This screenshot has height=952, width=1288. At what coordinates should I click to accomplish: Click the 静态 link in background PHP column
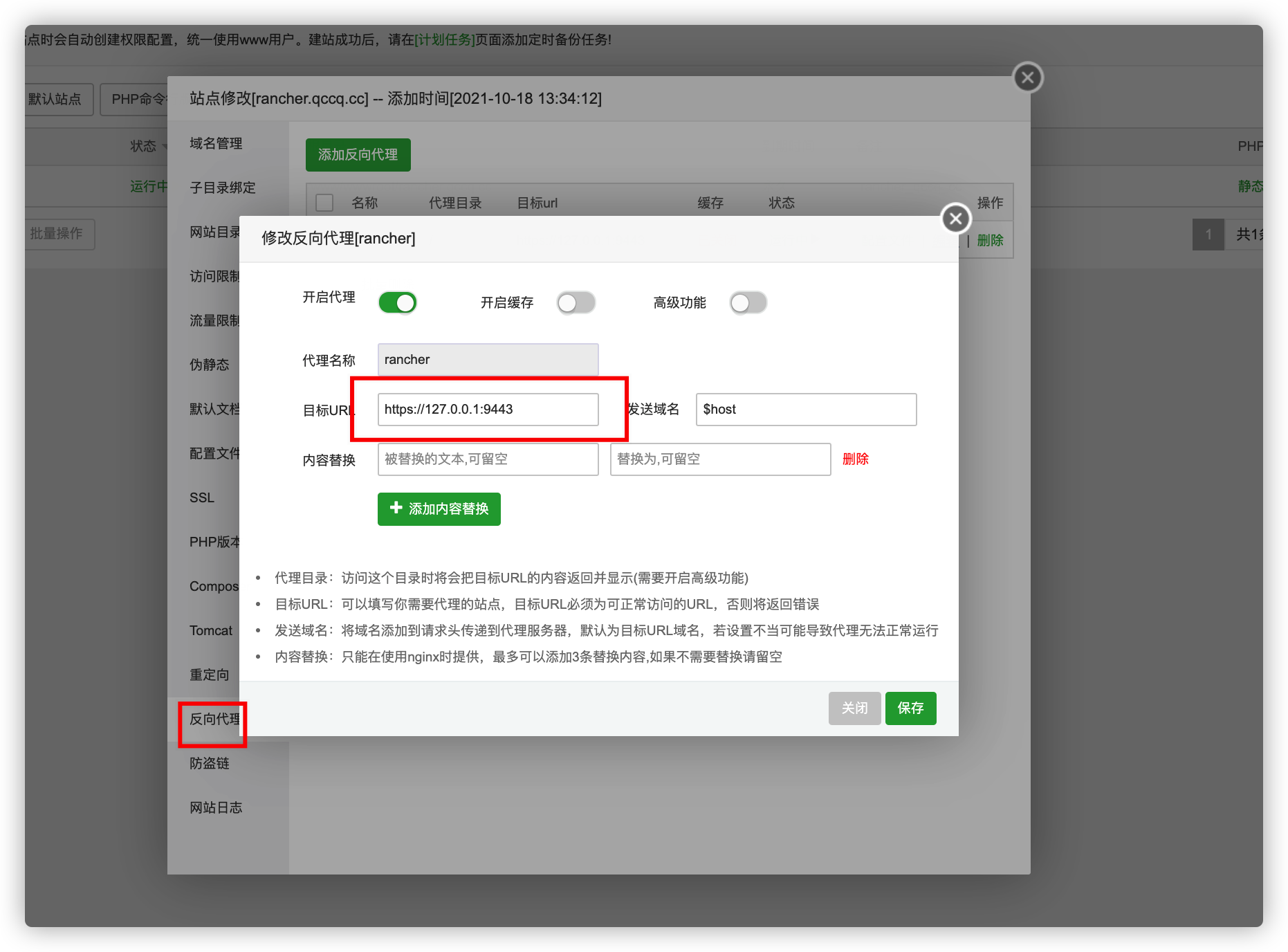[x=1250, y=187]
